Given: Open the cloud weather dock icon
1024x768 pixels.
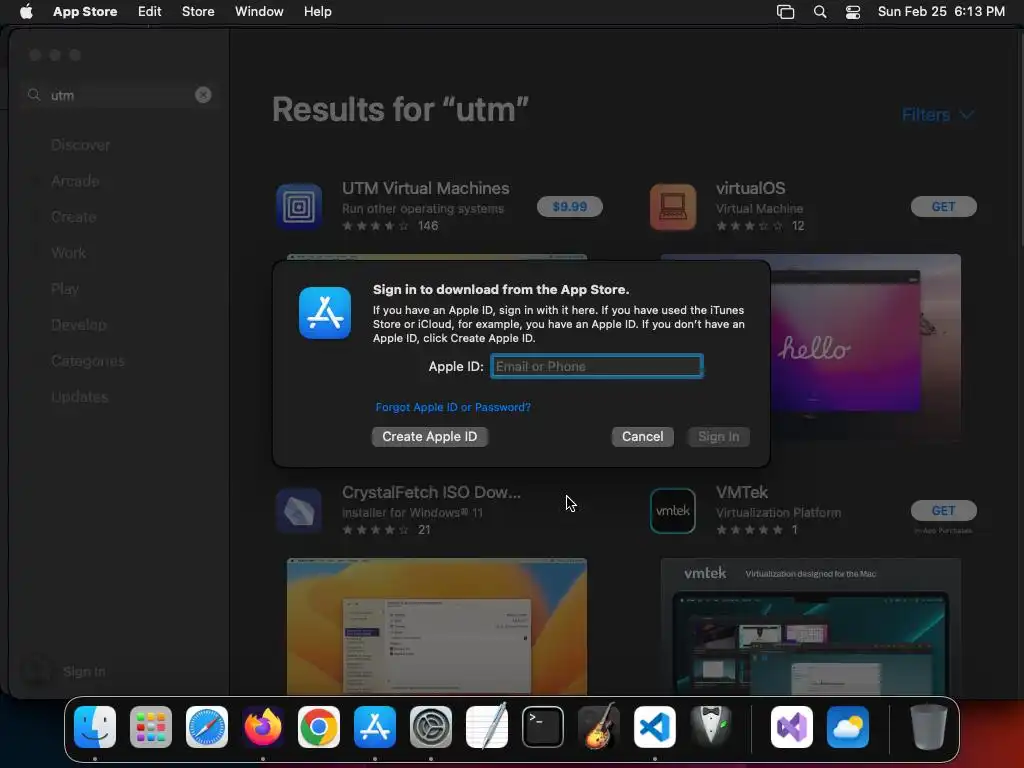Looking at the screenshot, I should click(848, 727).
